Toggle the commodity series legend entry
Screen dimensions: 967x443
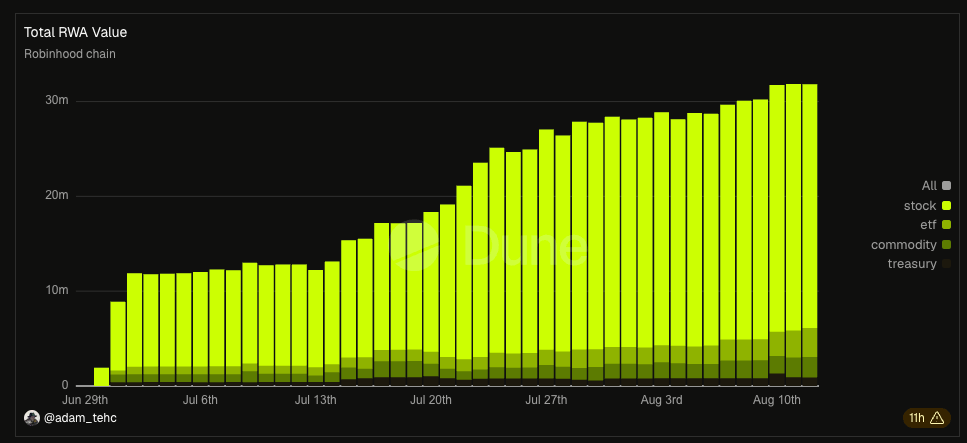pos(911,245)
